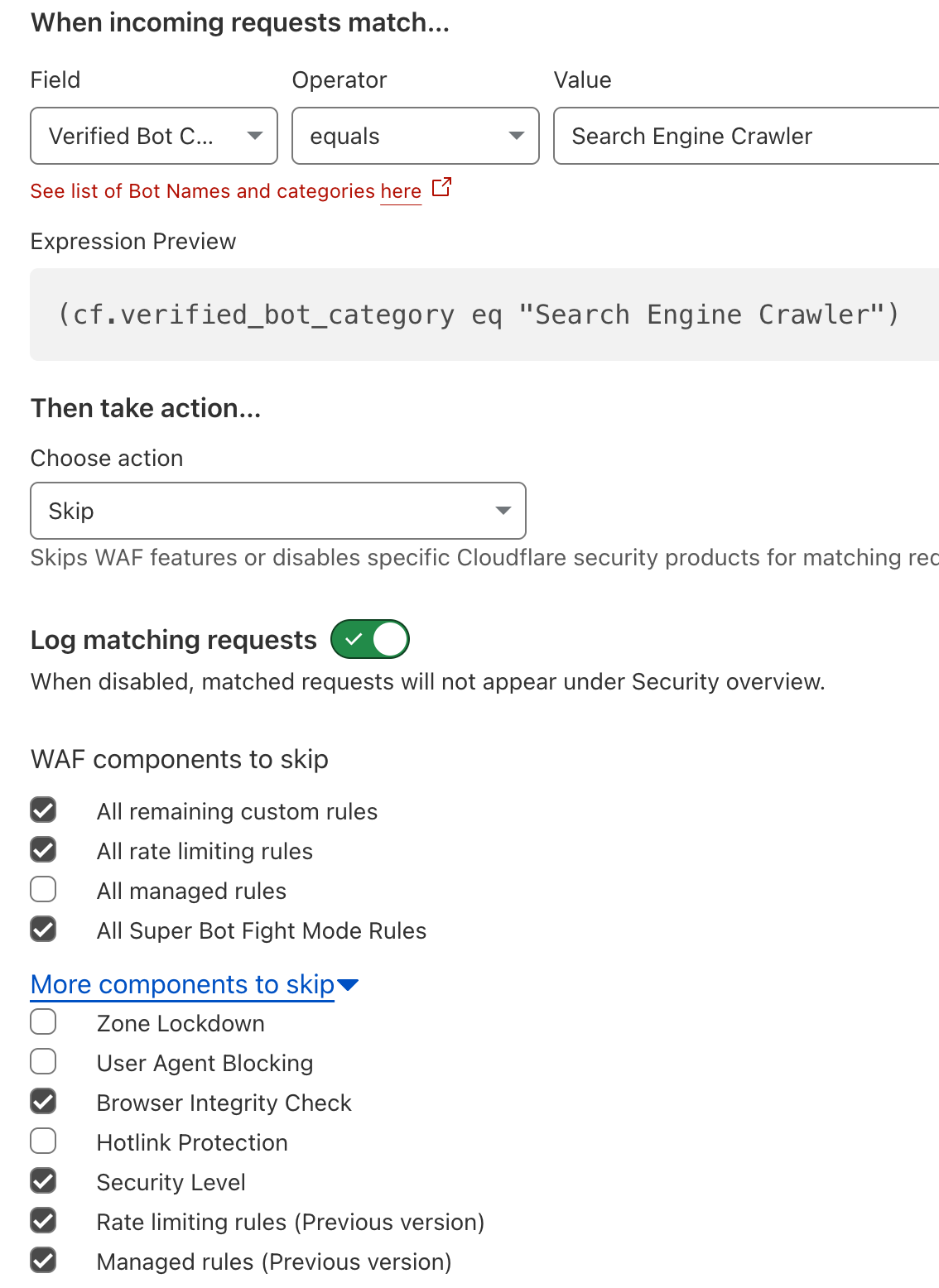Open the Verified Bot Category field dropdown
The height and width of the screenshot is (1288, 939).
(154, 136)
